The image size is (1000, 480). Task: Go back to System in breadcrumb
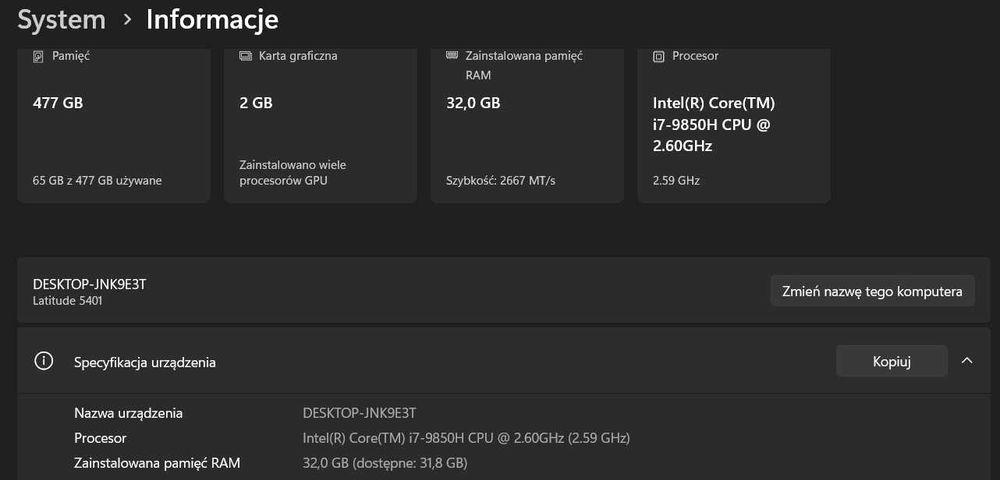point(61,19)
